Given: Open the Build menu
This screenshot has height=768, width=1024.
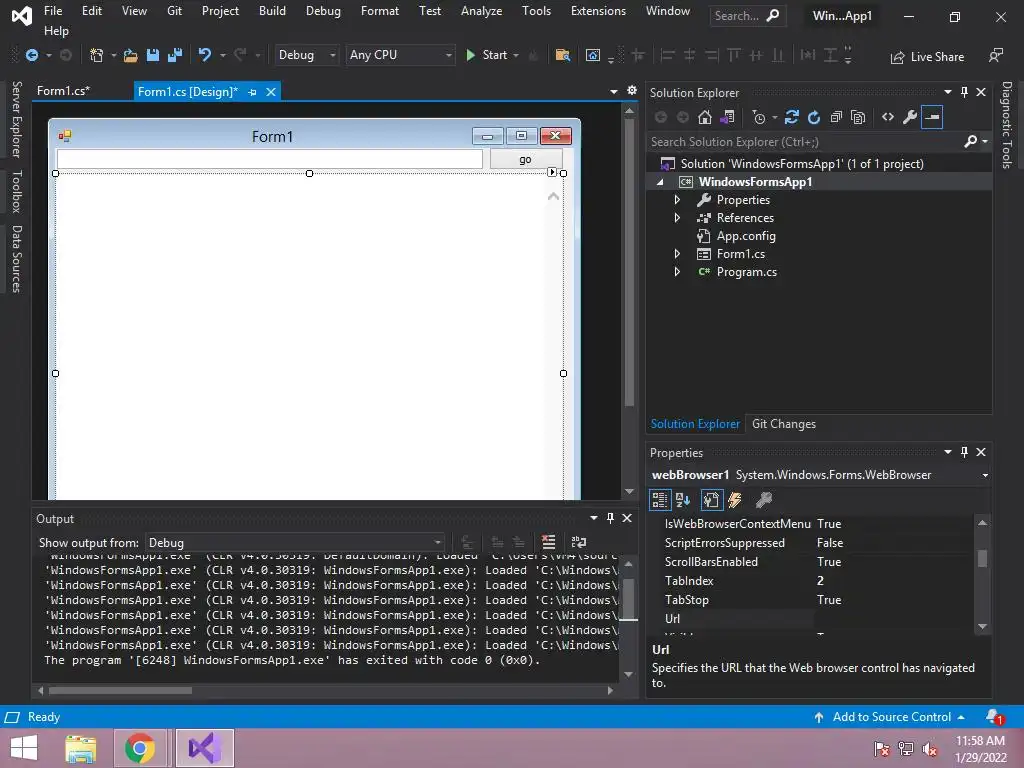Looking at the screenshot, I should [272, 11].
